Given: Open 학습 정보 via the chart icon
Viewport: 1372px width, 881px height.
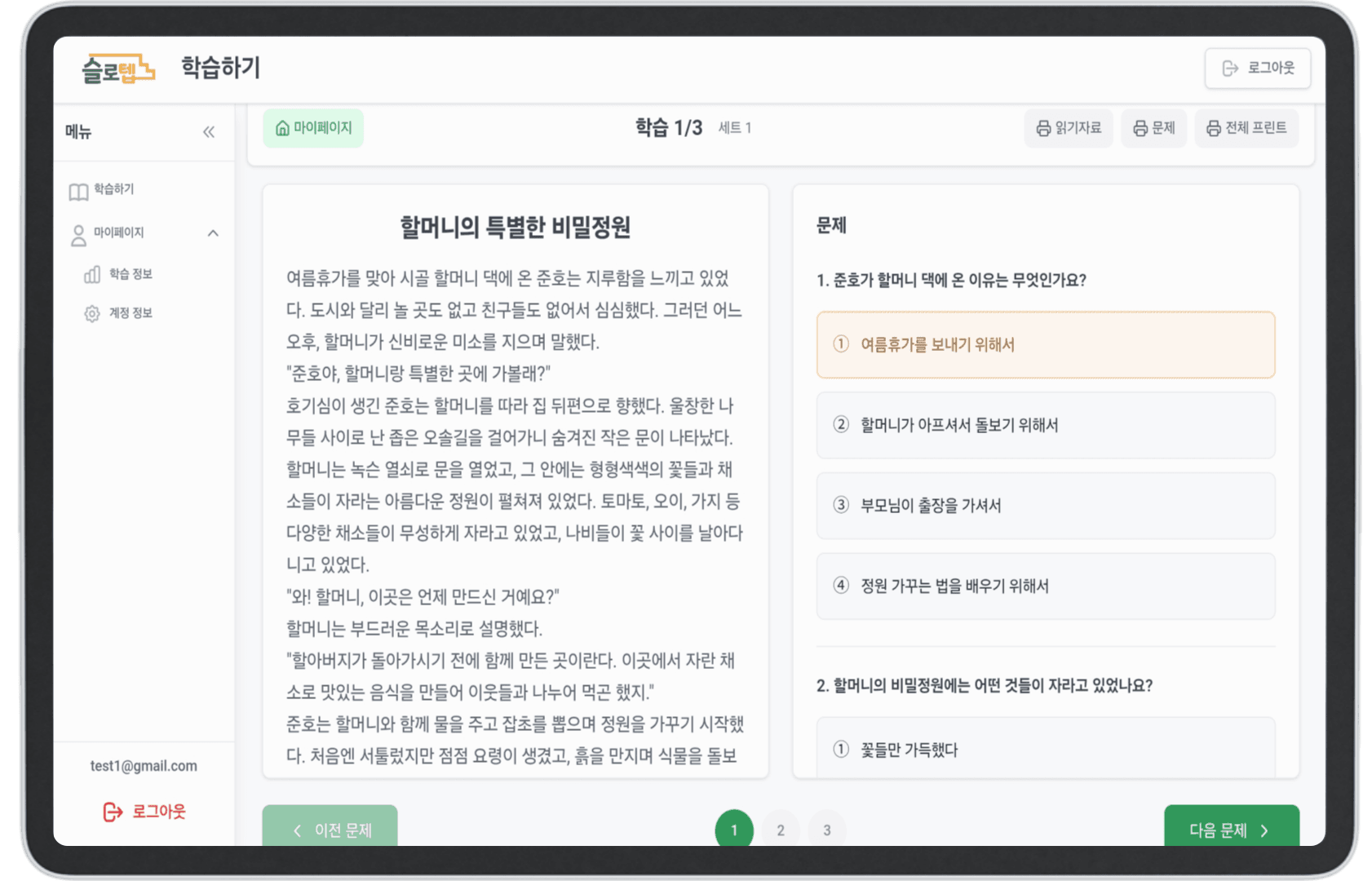Looking at the screenshot, I should pyautogui.click(x=92, y=275).
